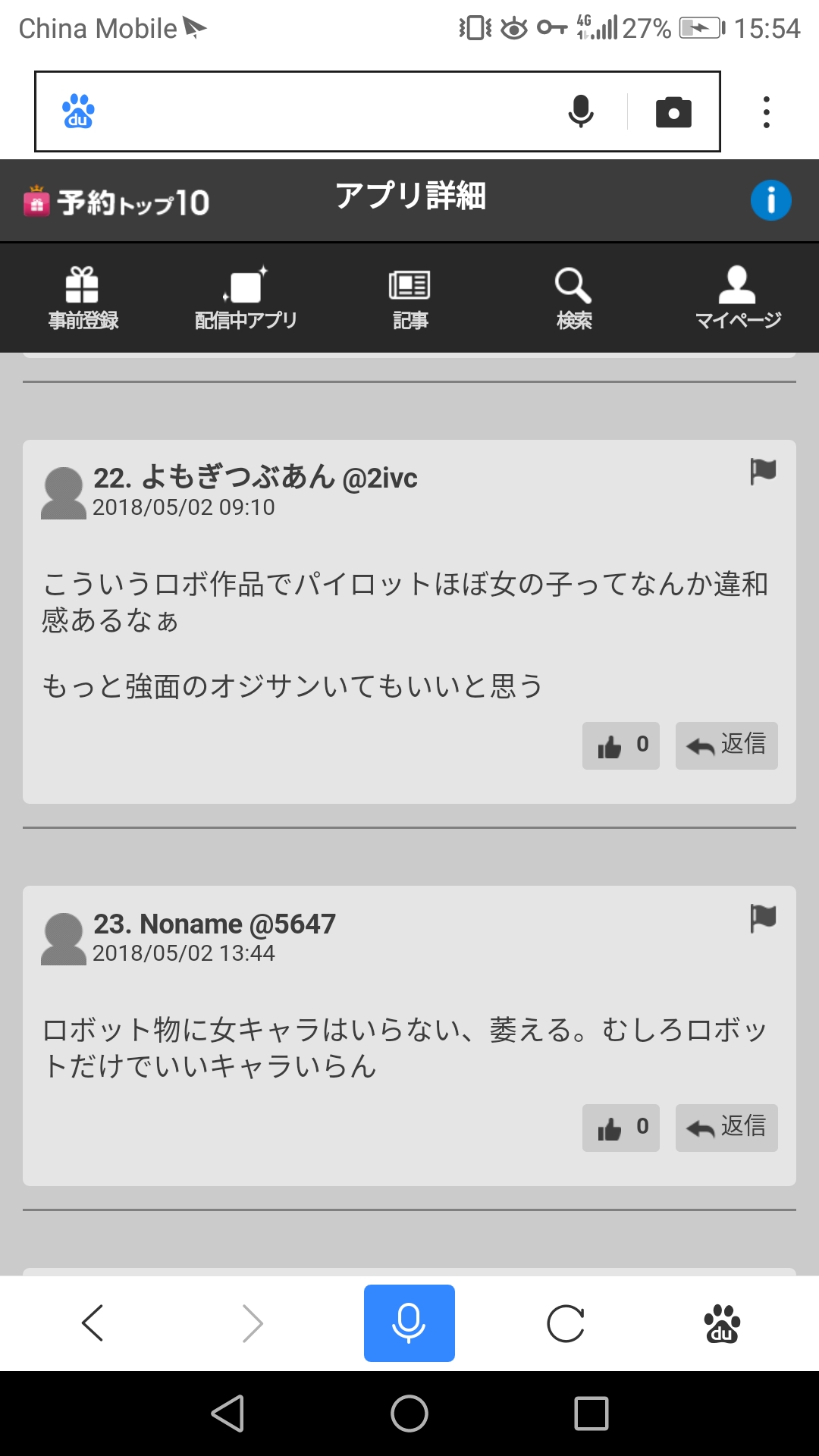Go back with browser back arrow
Screen dimensions: 819x1456
pyautogui.click(x=93, y=1323)
